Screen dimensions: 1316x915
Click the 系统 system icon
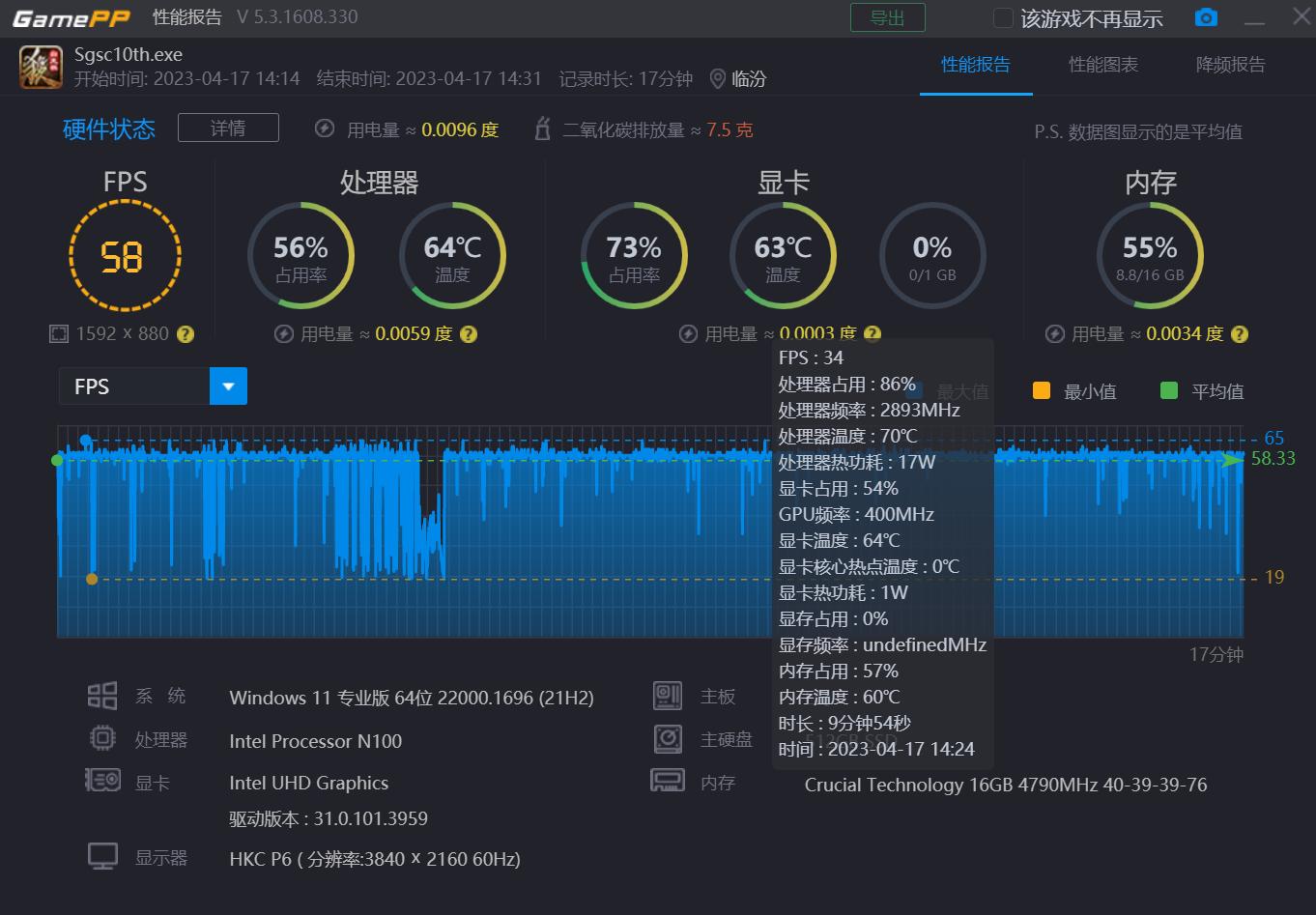103,695
